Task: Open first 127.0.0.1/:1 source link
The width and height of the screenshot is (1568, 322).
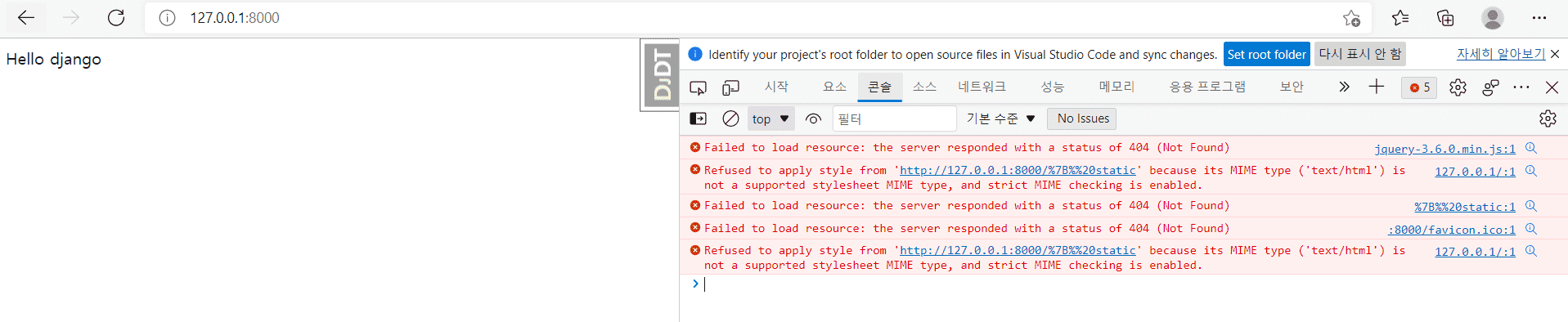Action: [1475, 172]
